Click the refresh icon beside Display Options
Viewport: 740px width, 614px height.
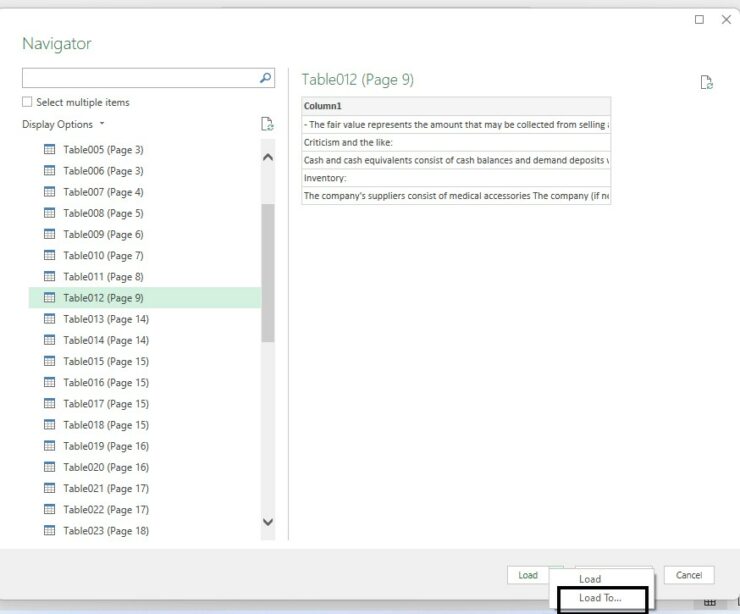[267, 124]
